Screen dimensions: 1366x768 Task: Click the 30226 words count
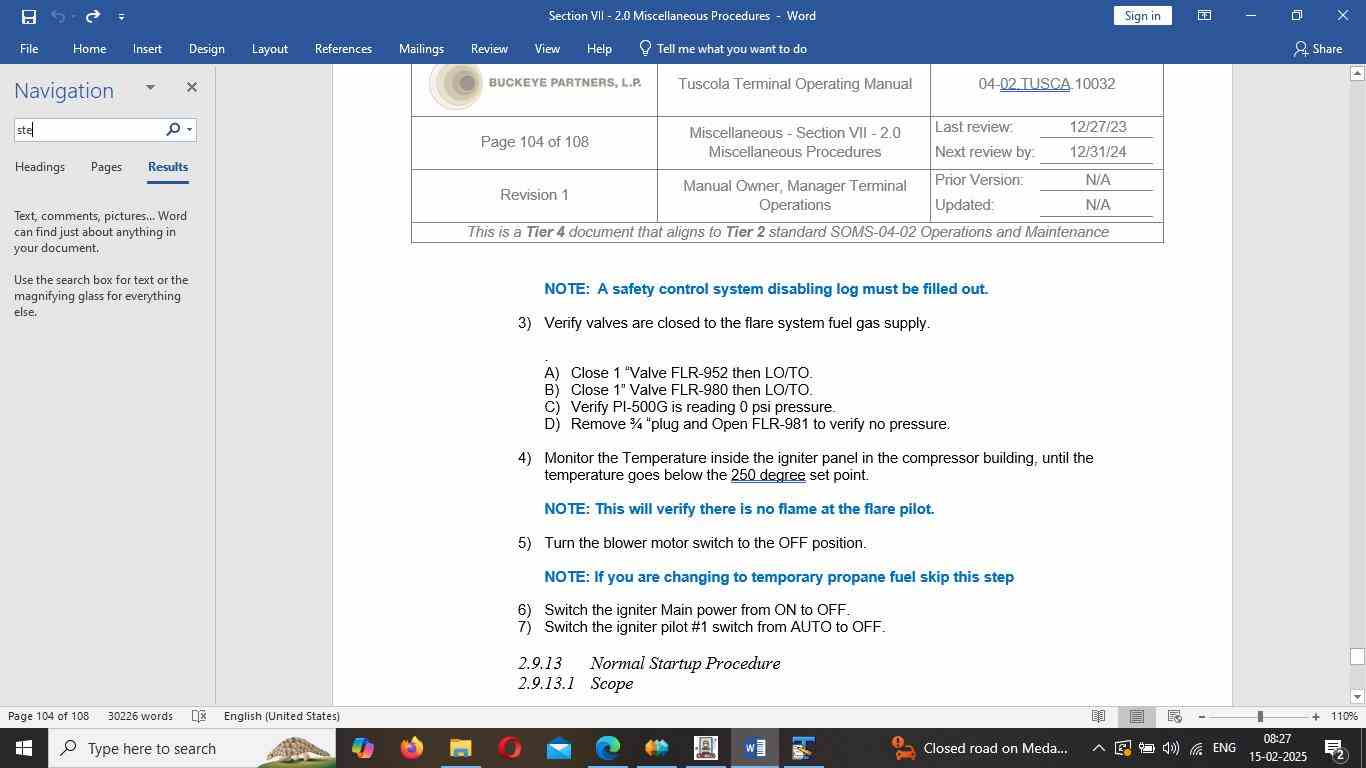point(140,716)
